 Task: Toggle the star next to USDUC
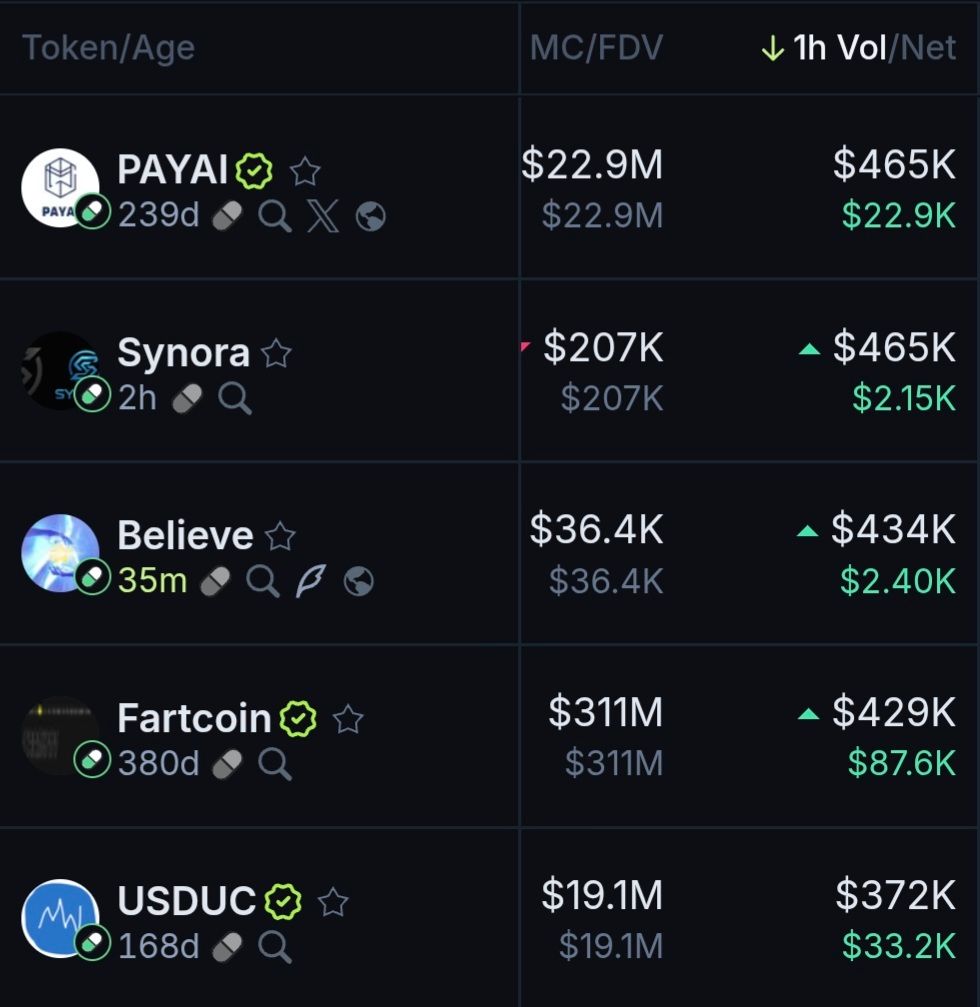pyautogui.click(x=333, y=902)
